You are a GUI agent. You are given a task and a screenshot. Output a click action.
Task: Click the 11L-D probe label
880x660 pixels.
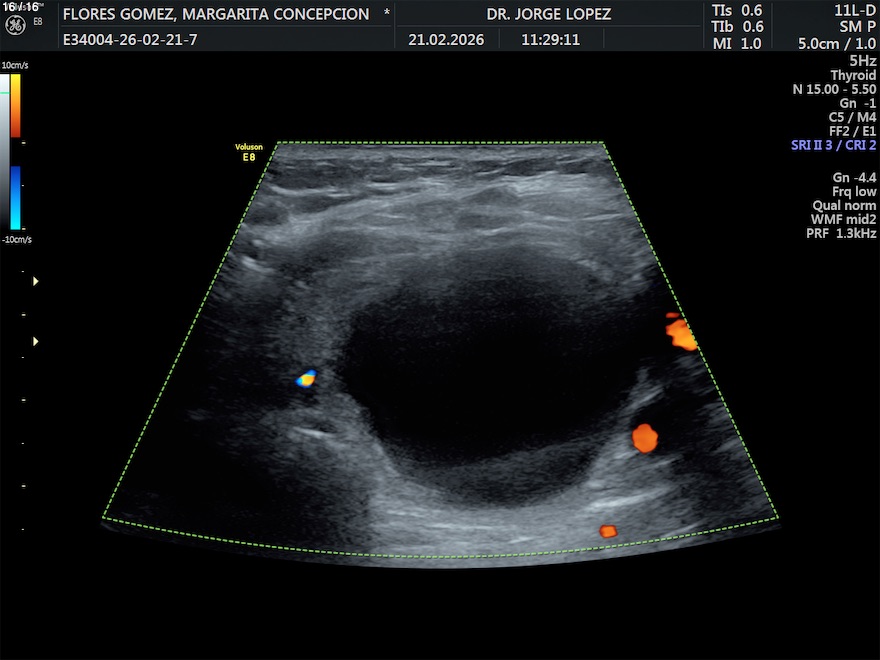855,10
